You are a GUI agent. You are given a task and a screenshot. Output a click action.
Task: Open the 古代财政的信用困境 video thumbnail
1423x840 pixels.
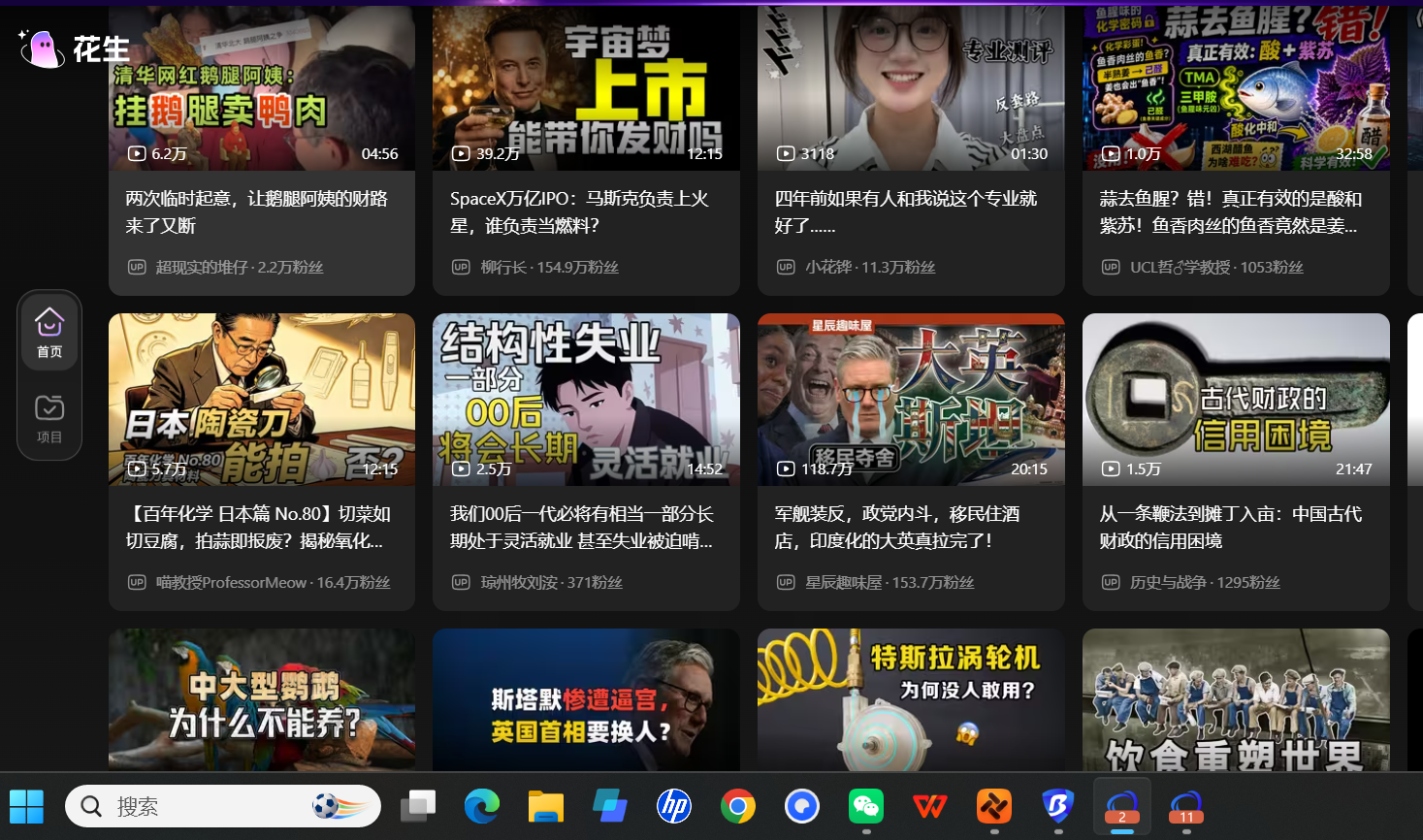click(1236, 400)
